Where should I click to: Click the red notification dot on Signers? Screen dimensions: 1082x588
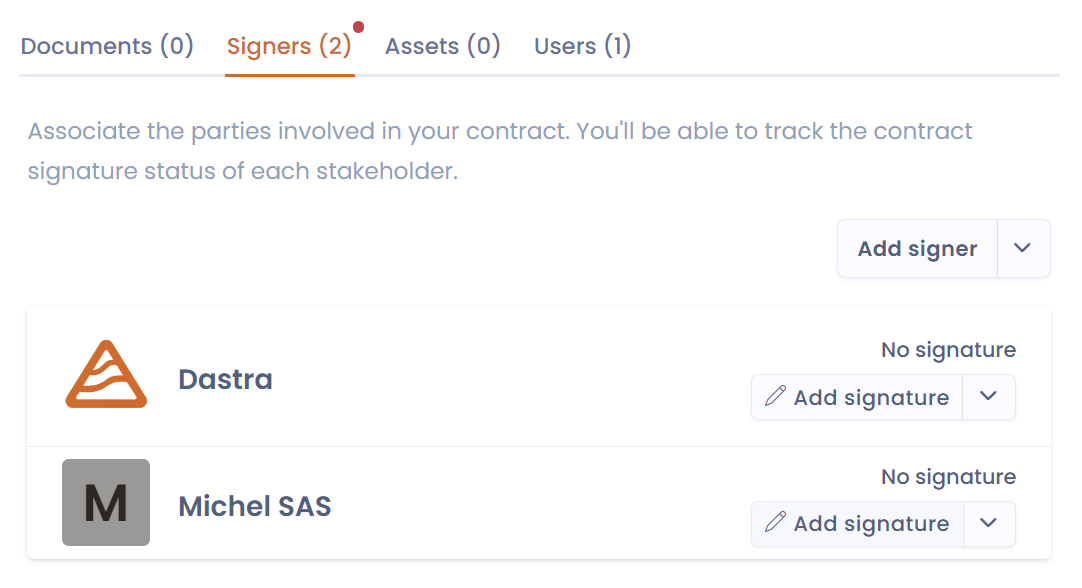(x=358, y=28)
